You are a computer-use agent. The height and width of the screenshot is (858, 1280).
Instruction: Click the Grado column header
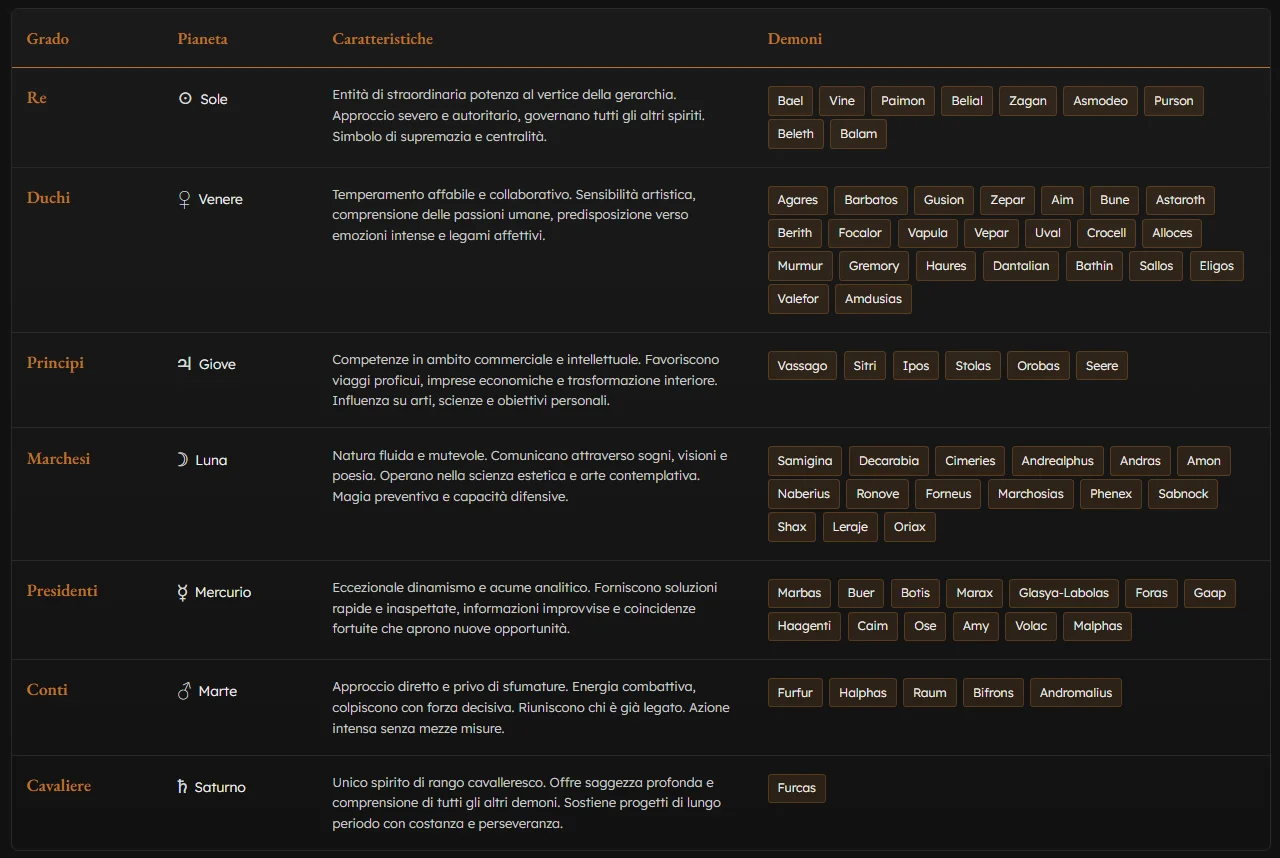pyautogui.click(x=48, y=39)
